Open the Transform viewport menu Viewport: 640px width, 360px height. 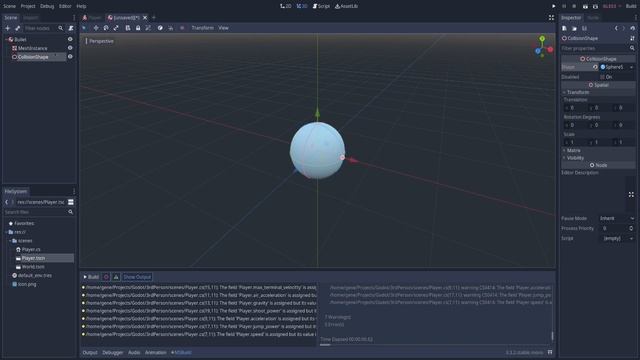[x=202, y=28]
